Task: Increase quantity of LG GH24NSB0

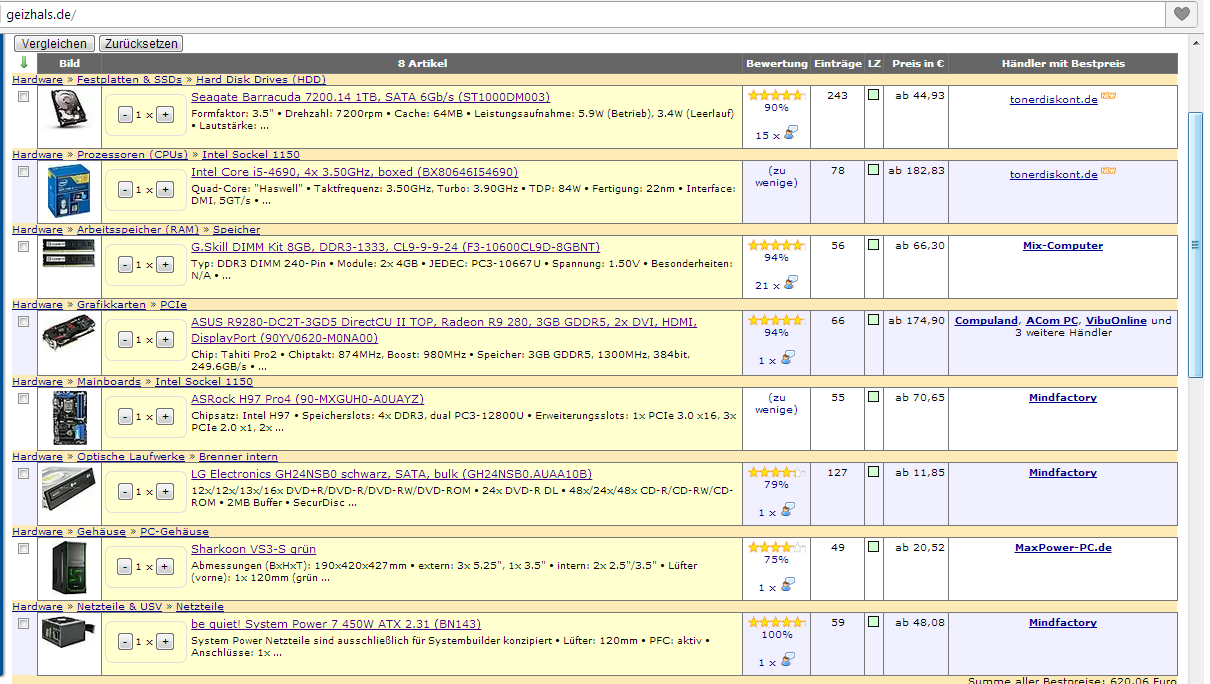Action: point(165,492)
